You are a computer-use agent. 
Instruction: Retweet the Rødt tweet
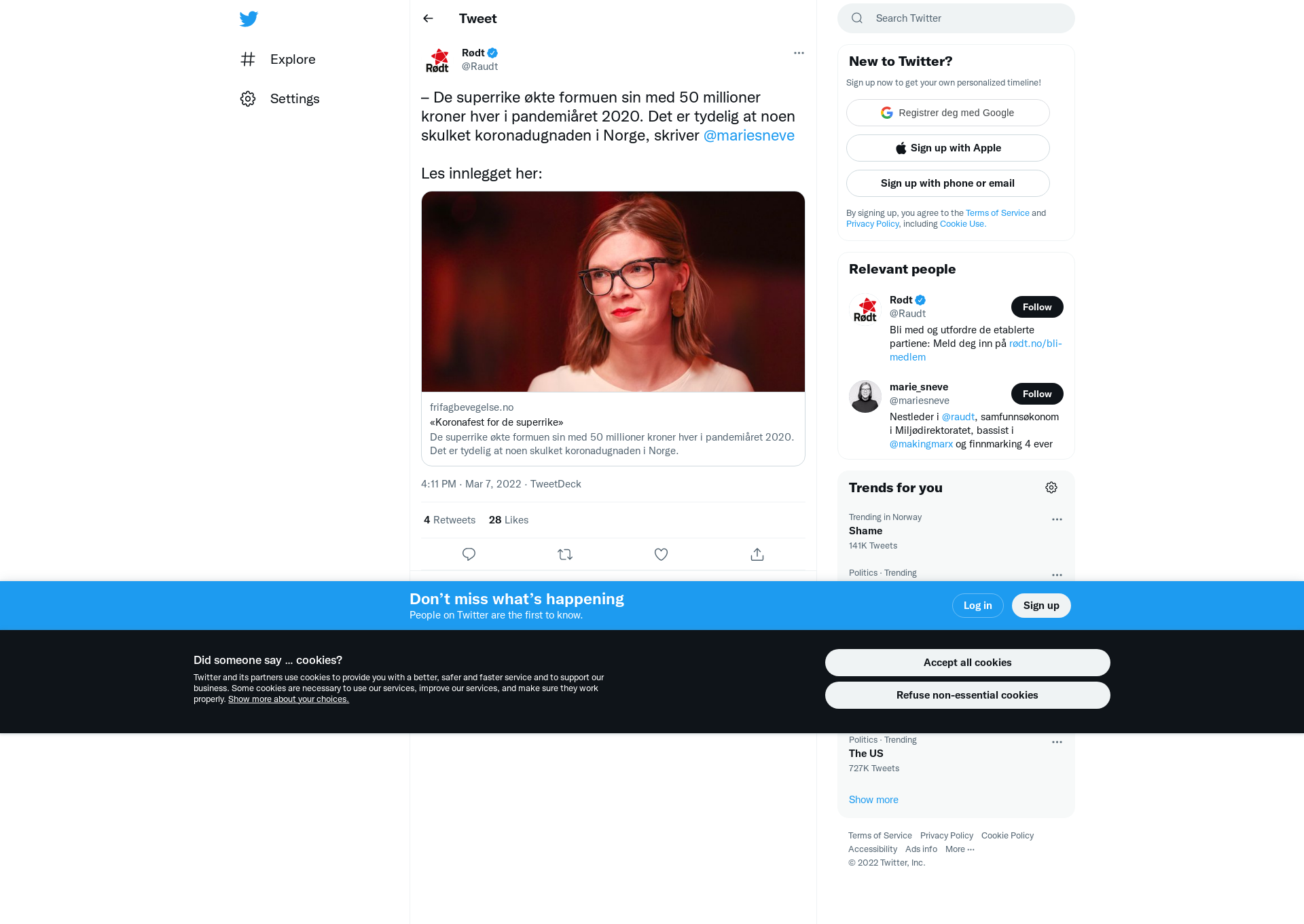point(565,554)
